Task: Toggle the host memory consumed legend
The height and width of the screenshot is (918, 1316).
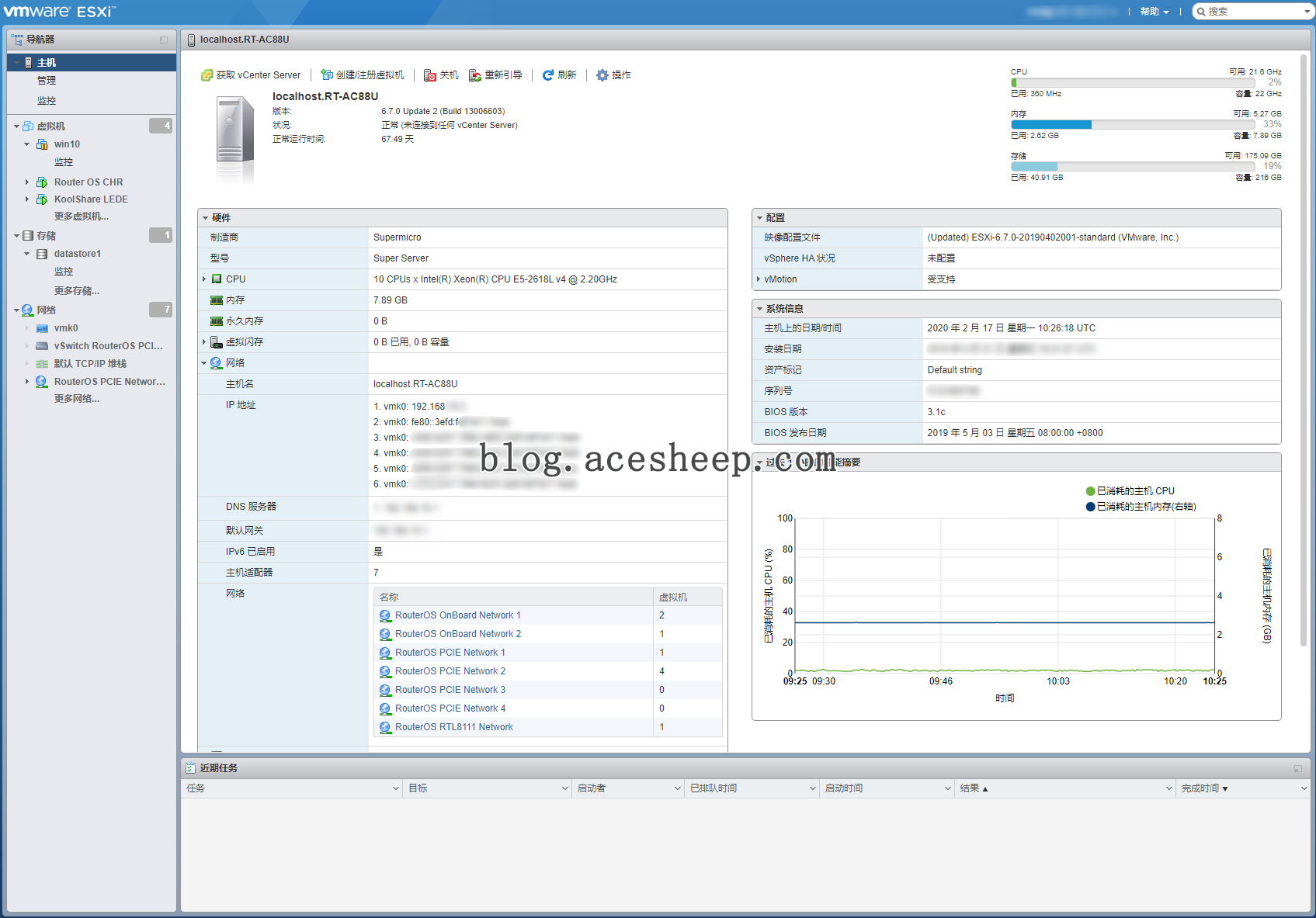Action: point(1090,507)
